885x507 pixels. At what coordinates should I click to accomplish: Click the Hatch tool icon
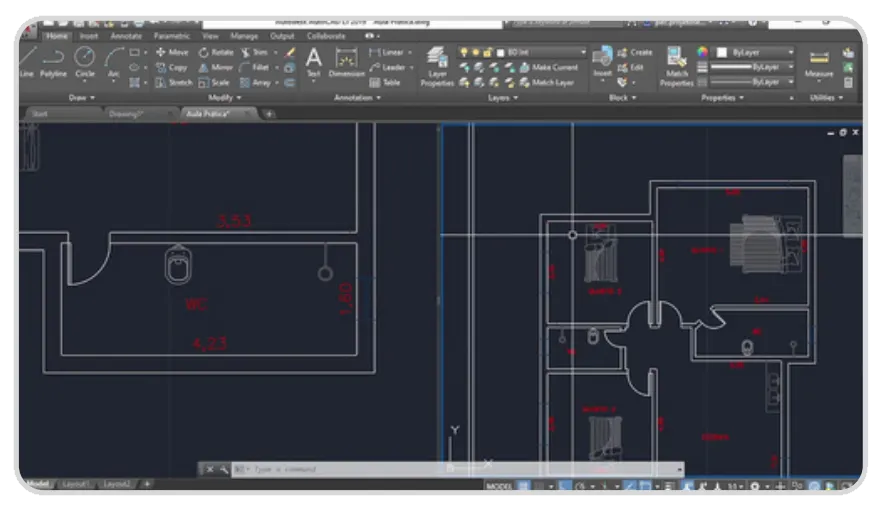point(134,82)
